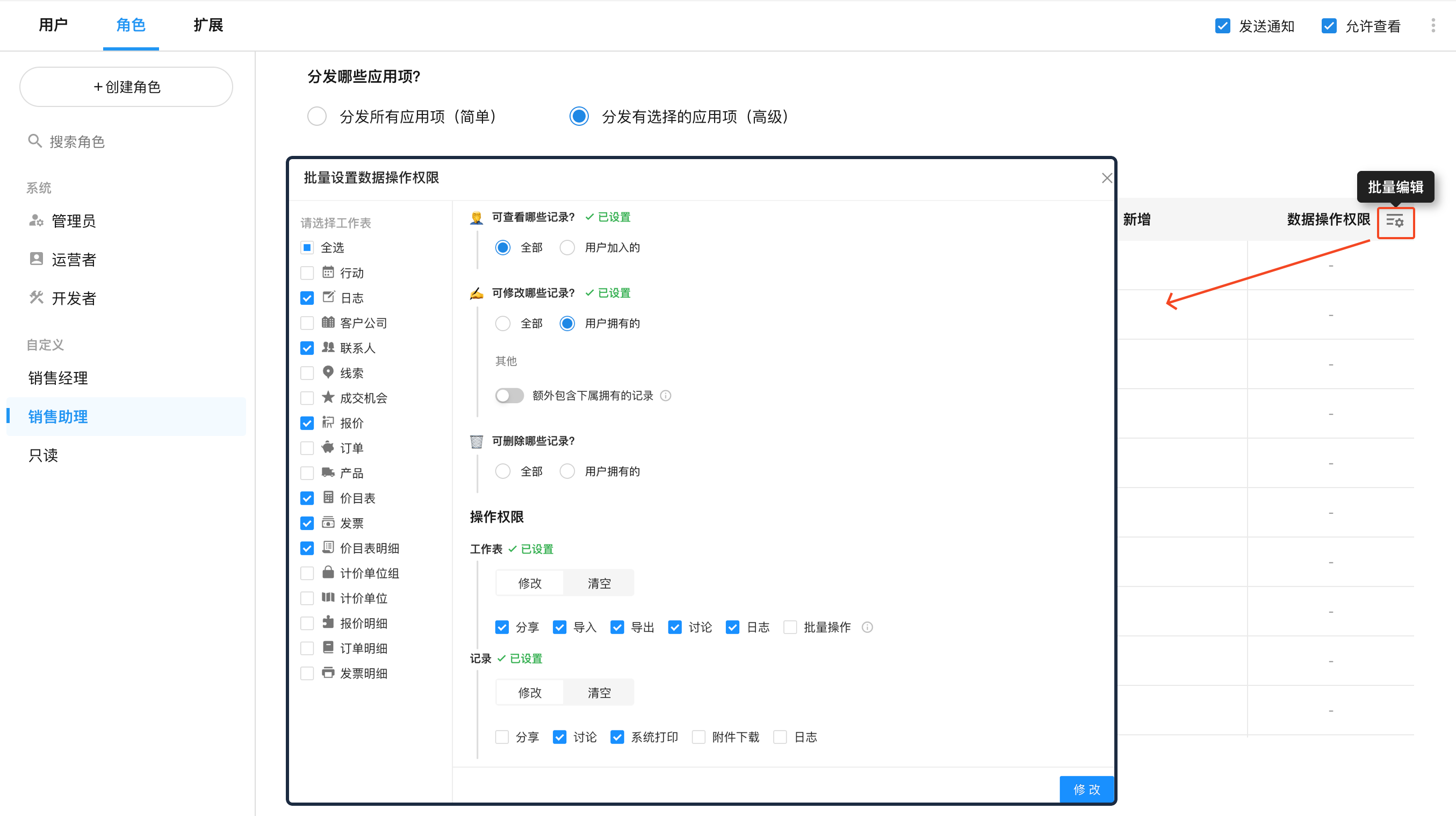
Task: Click the 发票 wallet icon
Action: click(328, 522)
